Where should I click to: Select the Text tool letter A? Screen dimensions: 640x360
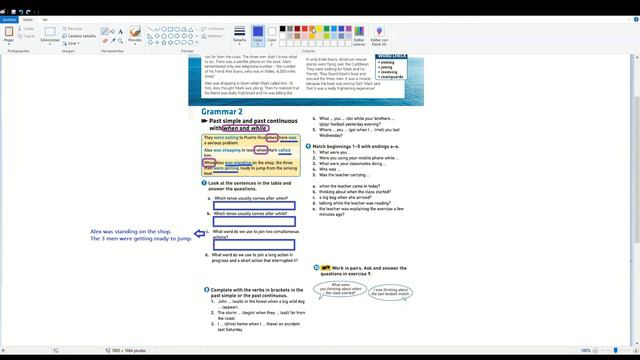point(120,31)
